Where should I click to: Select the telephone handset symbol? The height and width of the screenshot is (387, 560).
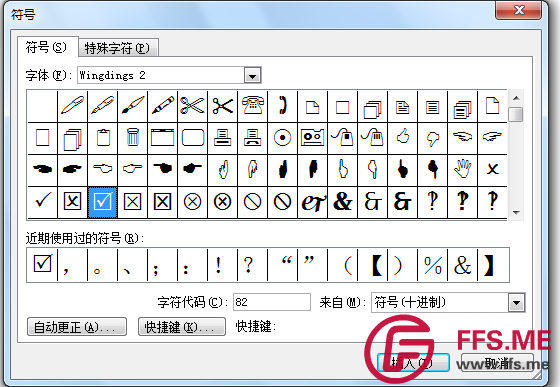click(282, 106)
